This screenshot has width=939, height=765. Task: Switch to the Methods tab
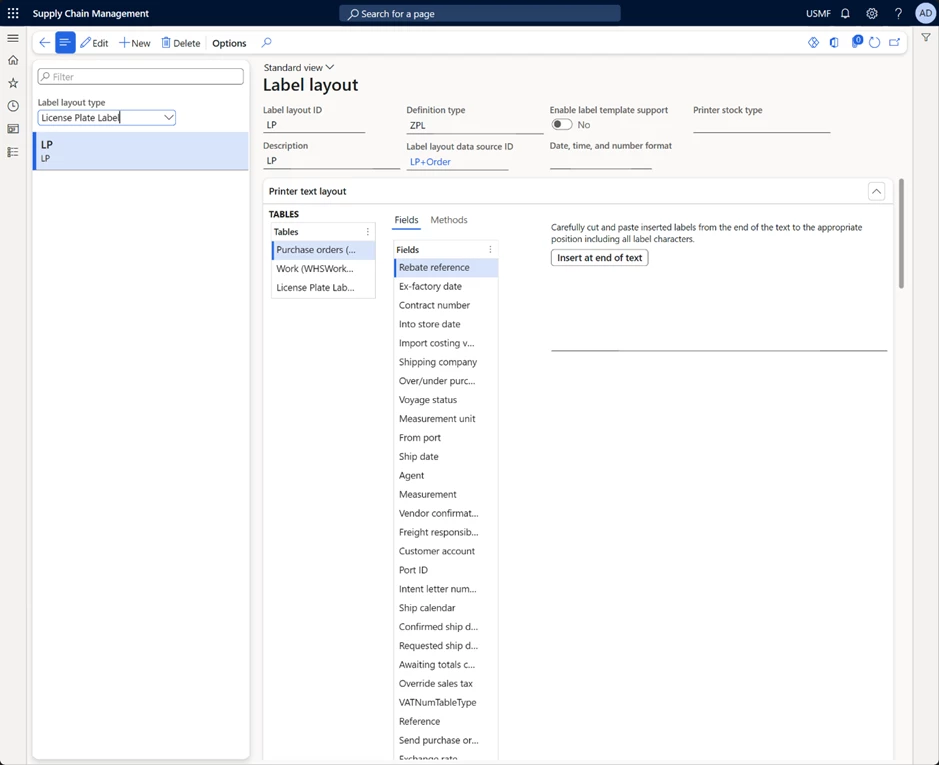pos(449,220)
